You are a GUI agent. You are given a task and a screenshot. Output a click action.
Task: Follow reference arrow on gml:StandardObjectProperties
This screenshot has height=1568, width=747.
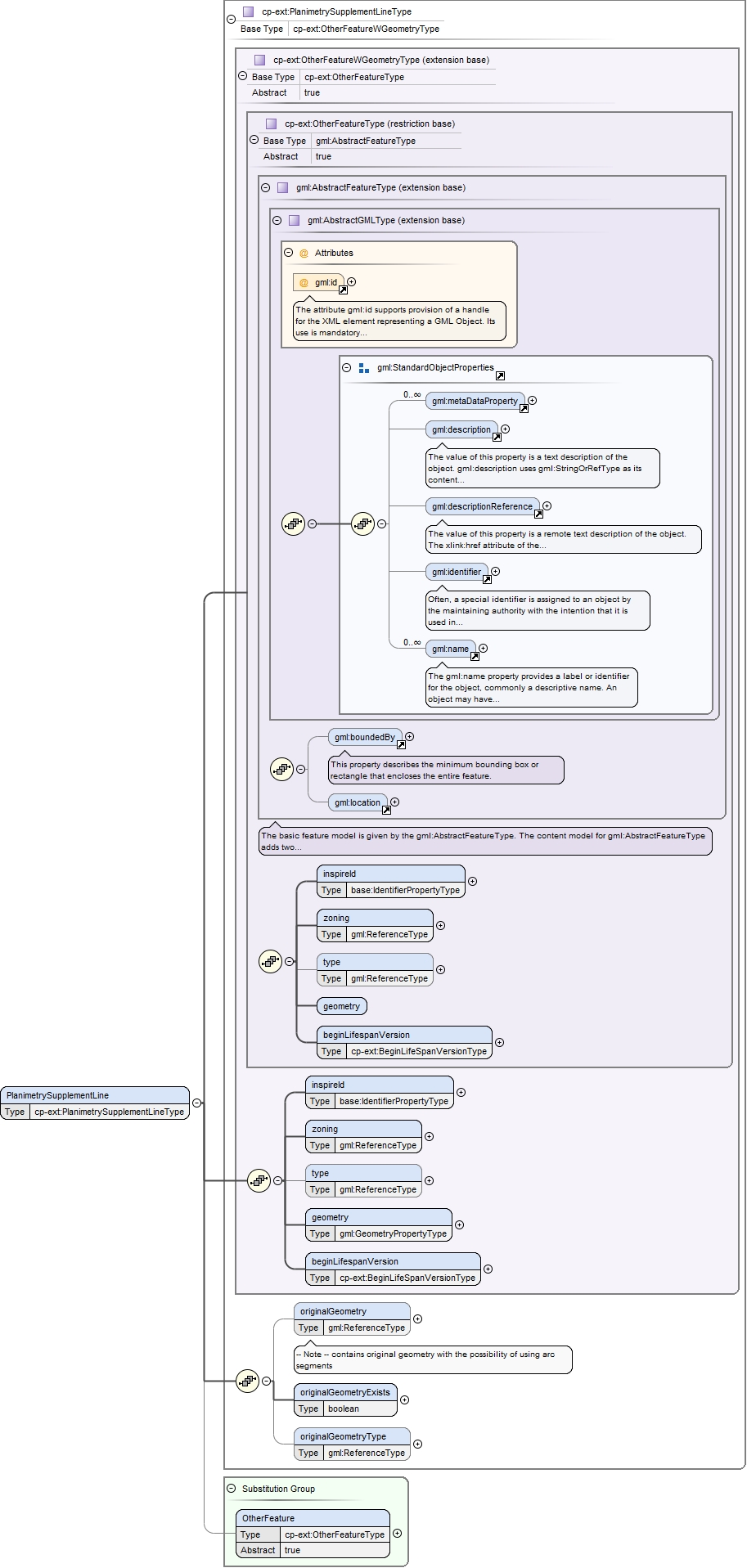tap(500, 375)
